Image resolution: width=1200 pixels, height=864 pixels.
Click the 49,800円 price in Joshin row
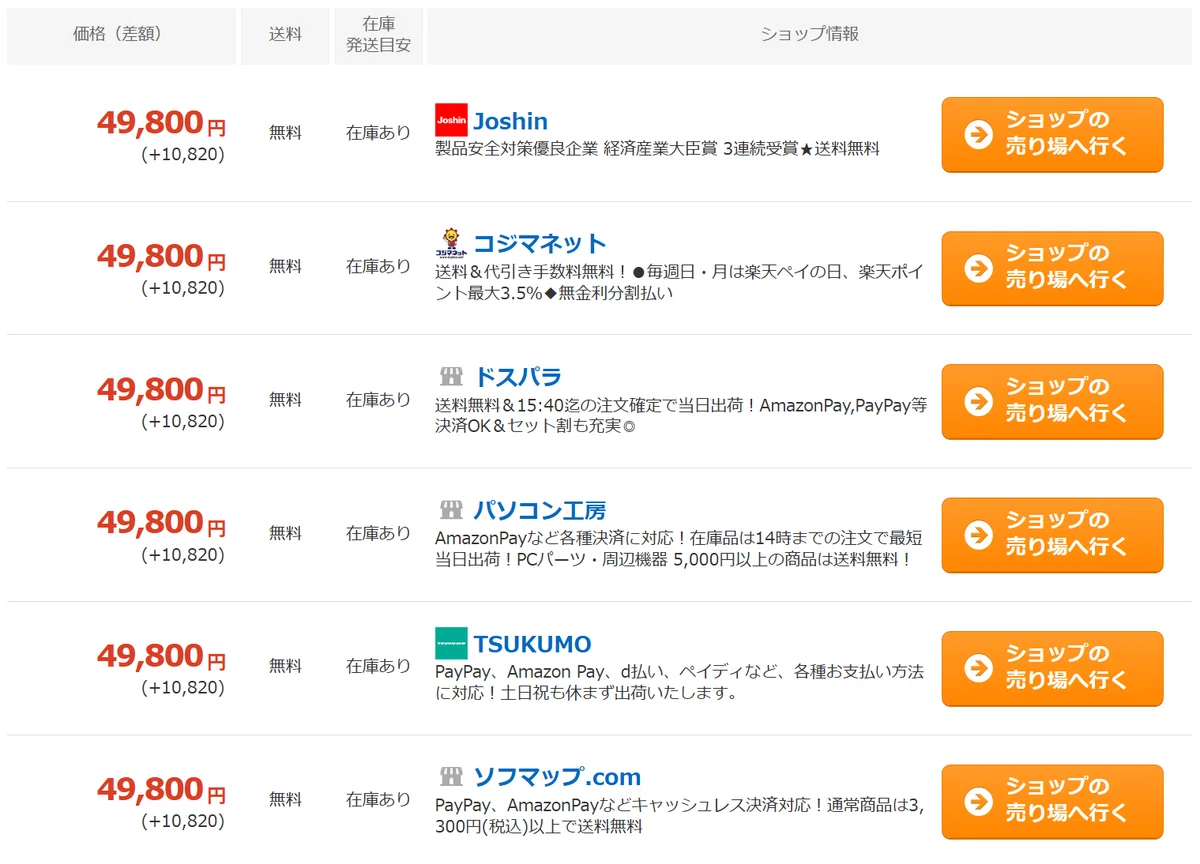coord(161,122)
